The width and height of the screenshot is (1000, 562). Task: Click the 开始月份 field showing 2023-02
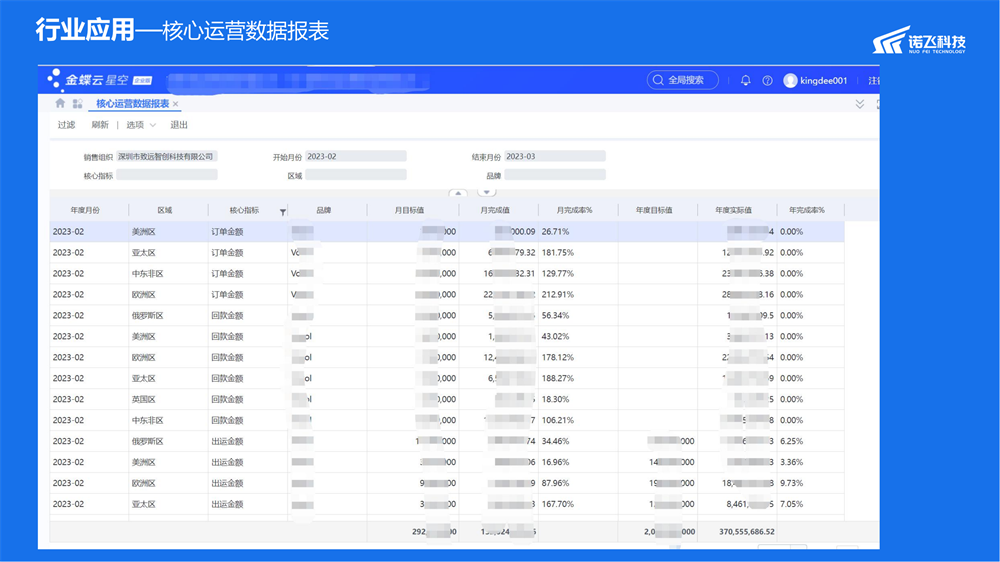point(355,156)
